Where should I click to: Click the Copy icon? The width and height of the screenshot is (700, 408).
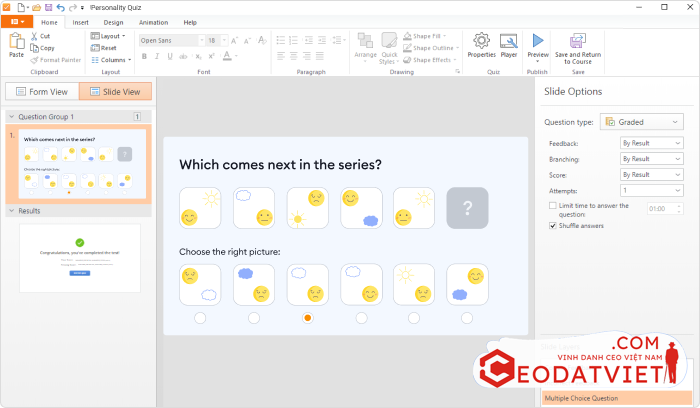34,48
